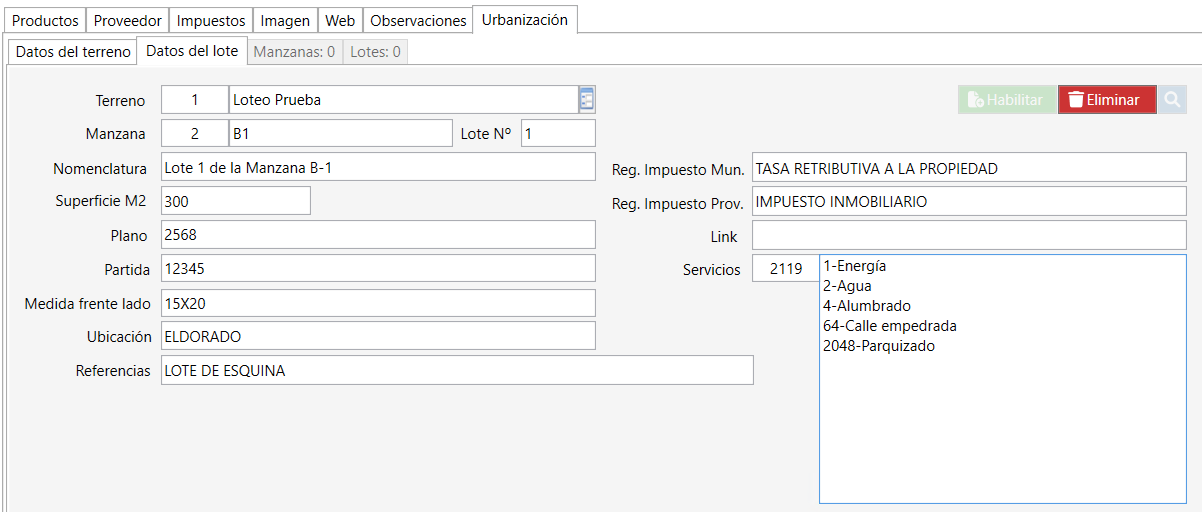Screen dimensions: 1202x512
Task: Focus the Superficie M2 field
Action: tap(235, 201)
